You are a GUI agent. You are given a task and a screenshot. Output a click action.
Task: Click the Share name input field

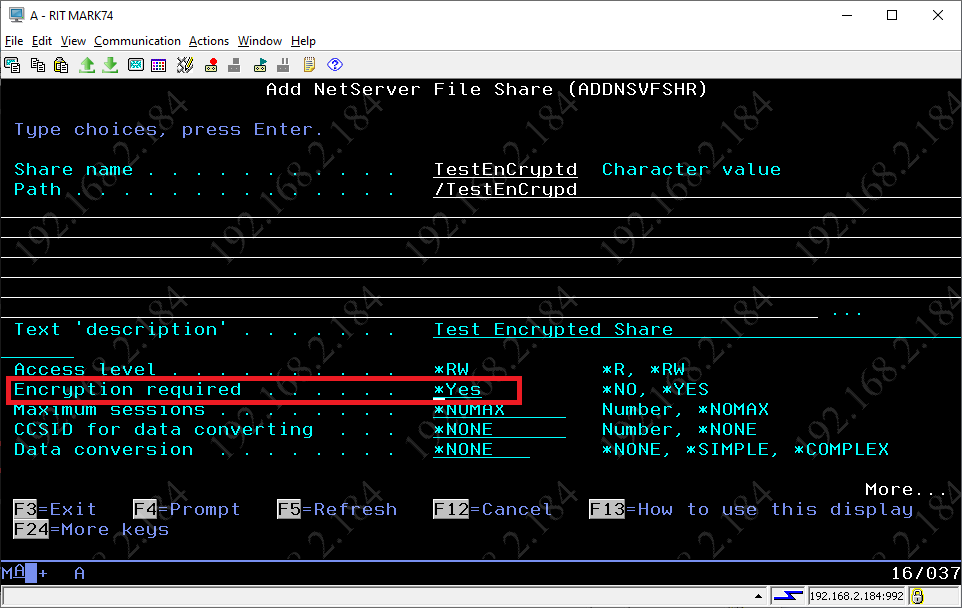[505, 170]
